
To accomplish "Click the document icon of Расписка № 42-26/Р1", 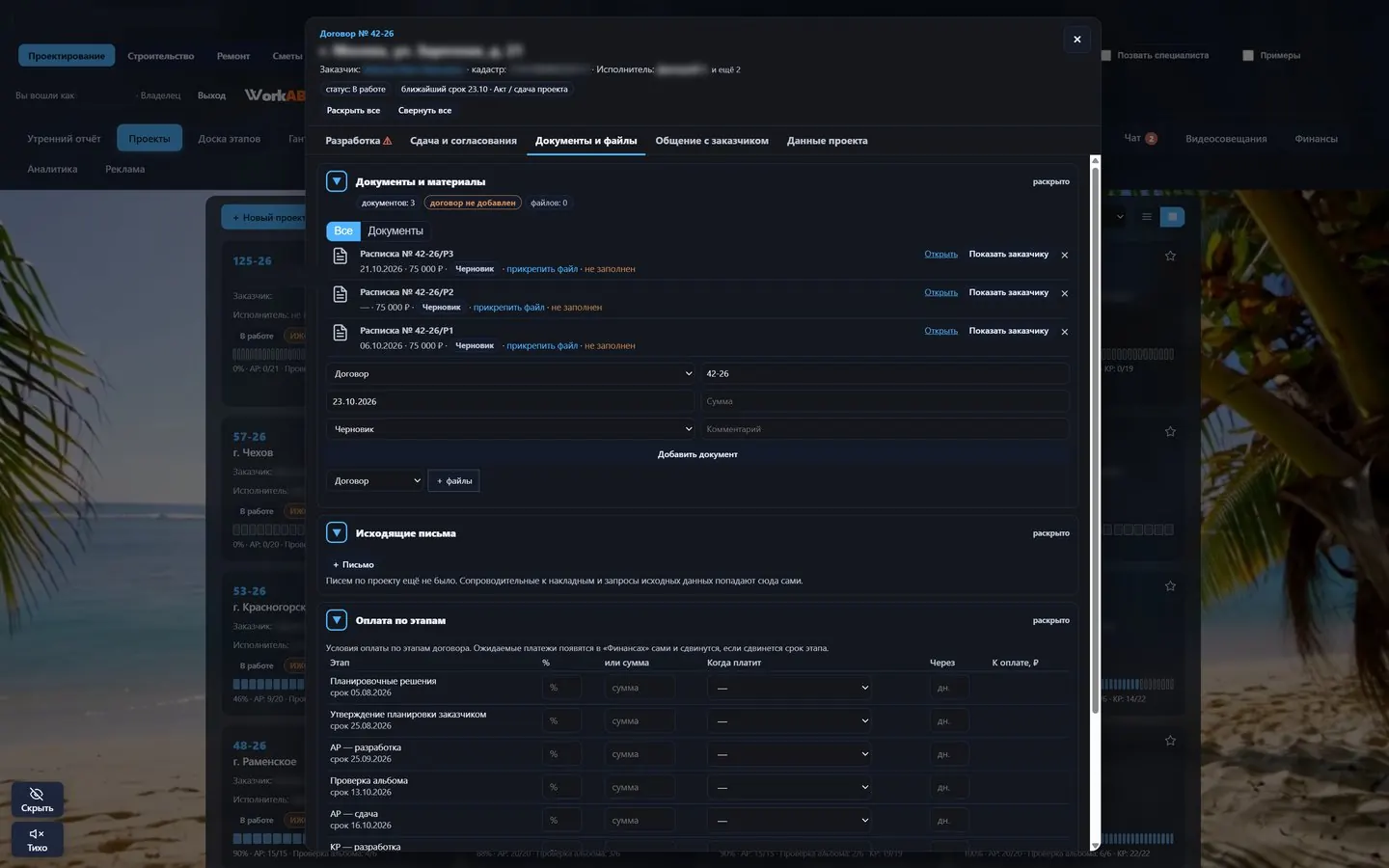I will [340, 333].
